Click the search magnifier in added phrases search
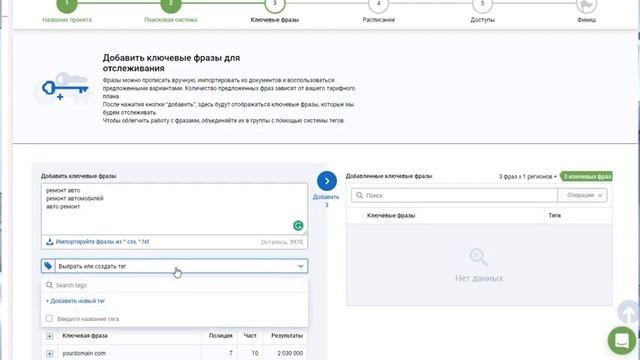Image resolution: width=640 pixels, height=360 pixels. pos(359,196)
